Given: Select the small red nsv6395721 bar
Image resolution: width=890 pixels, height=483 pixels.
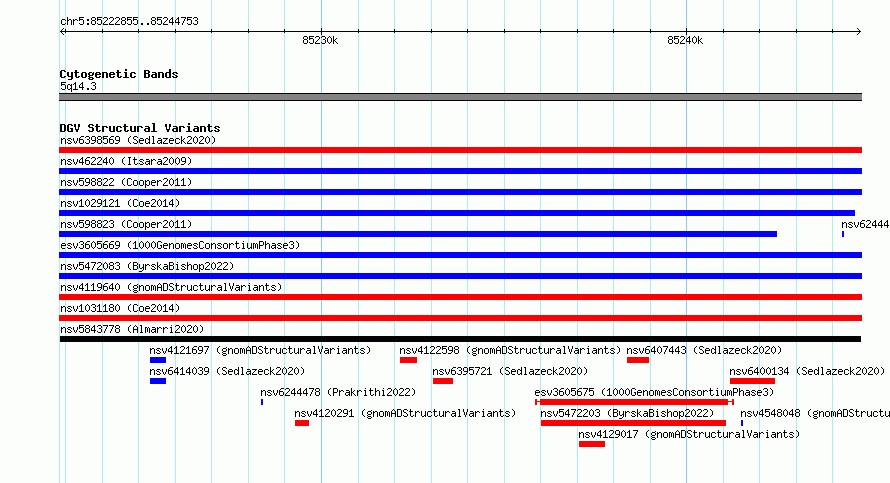Looking at the screenshot, I should (443, 381).
